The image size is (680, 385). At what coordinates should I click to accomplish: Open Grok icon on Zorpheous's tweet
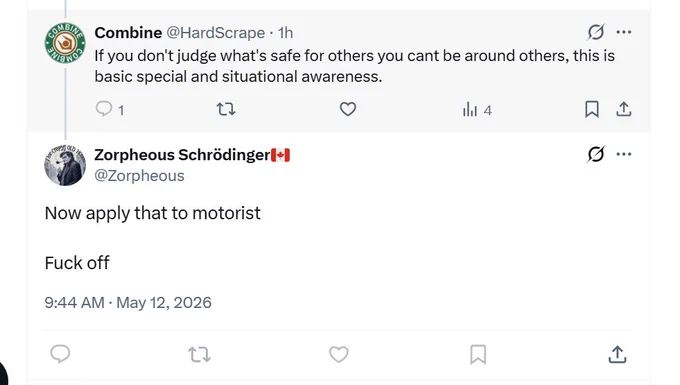click(596, 154)
